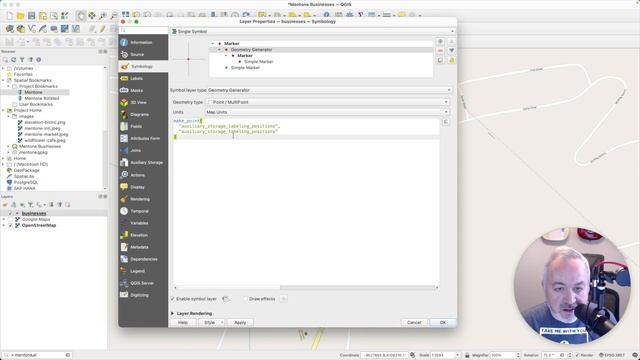The image size is (640, 360).
Task: Toggle Render checkbox in status bar
Action: (577, 355)
